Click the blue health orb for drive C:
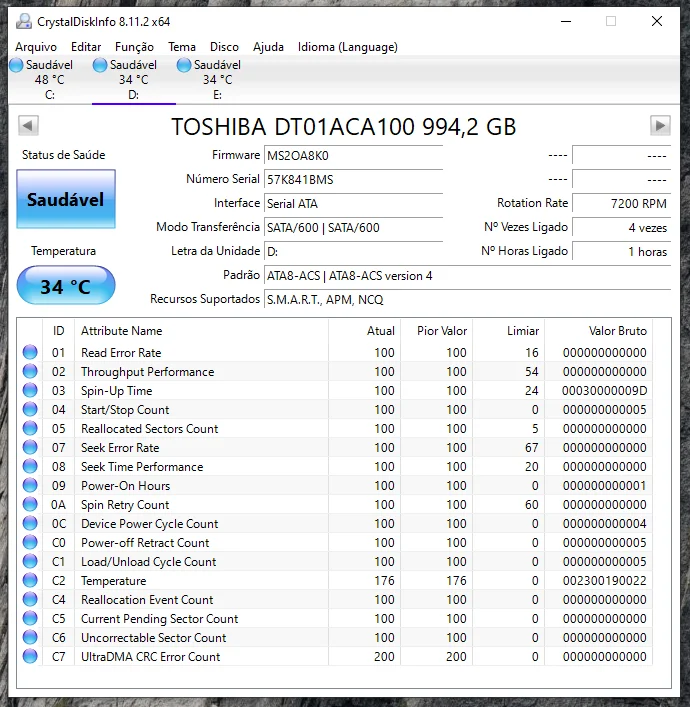This screenshot has width=690, height=707. [16, 65]
